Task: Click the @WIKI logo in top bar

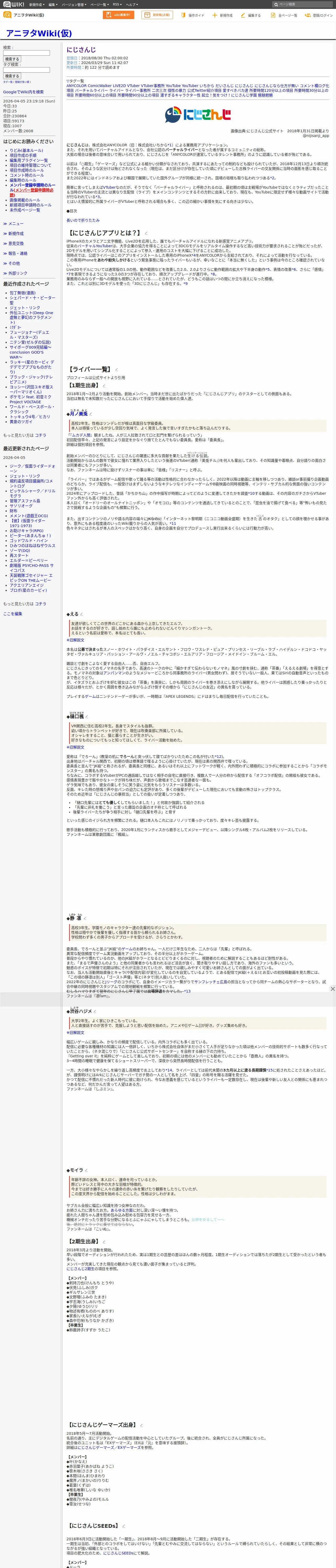Action: pyautogui.click(x=13, y=4)
